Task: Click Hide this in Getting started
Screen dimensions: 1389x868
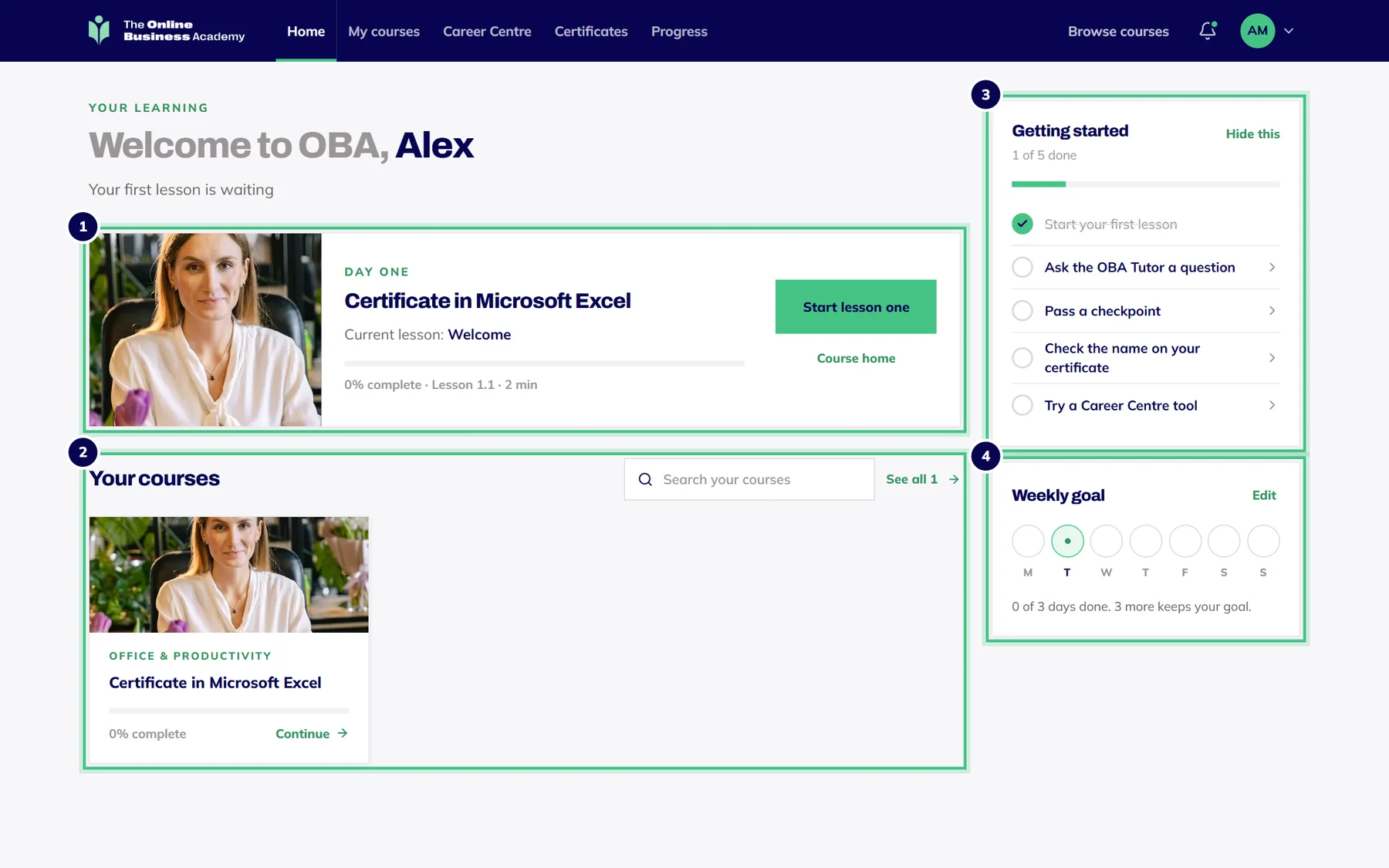Action: coord(1252,133)
